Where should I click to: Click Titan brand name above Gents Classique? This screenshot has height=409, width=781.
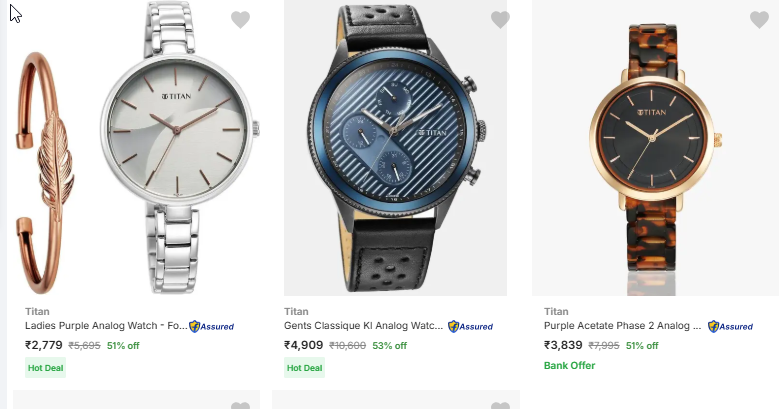(x=297, y=311)
